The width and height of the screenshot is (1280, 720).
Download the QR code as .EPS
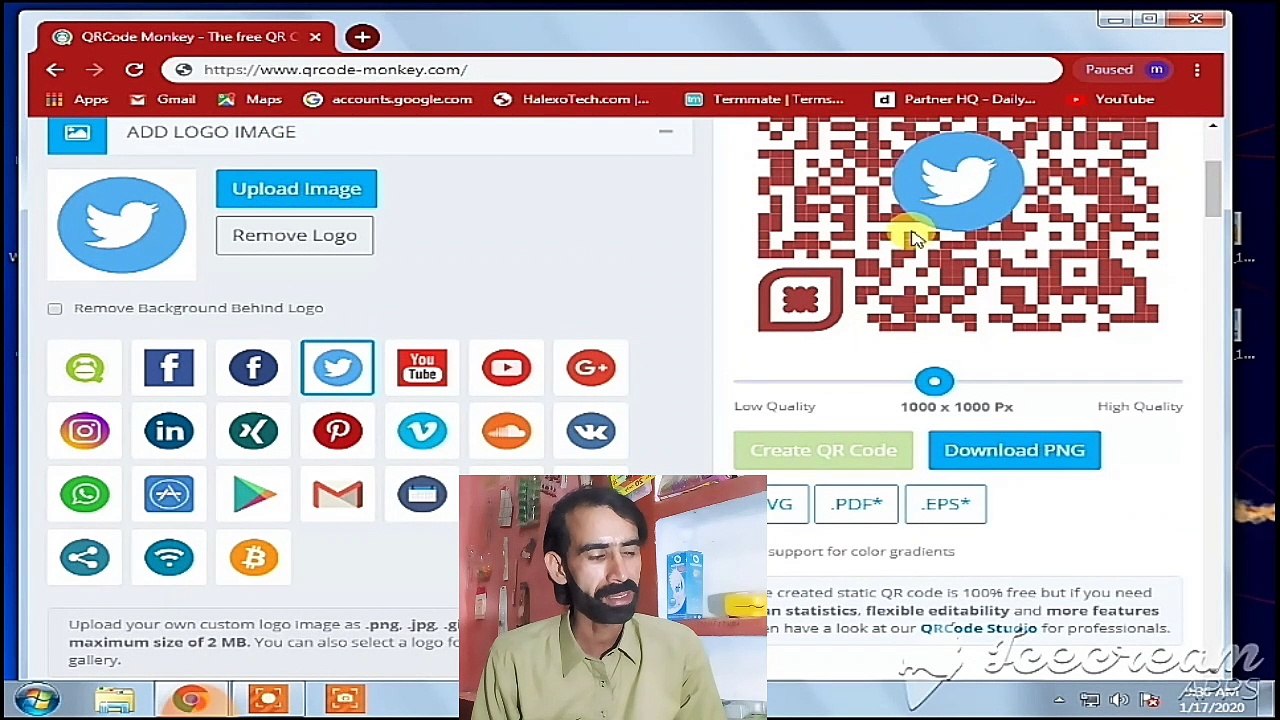(x=945, y=504)
